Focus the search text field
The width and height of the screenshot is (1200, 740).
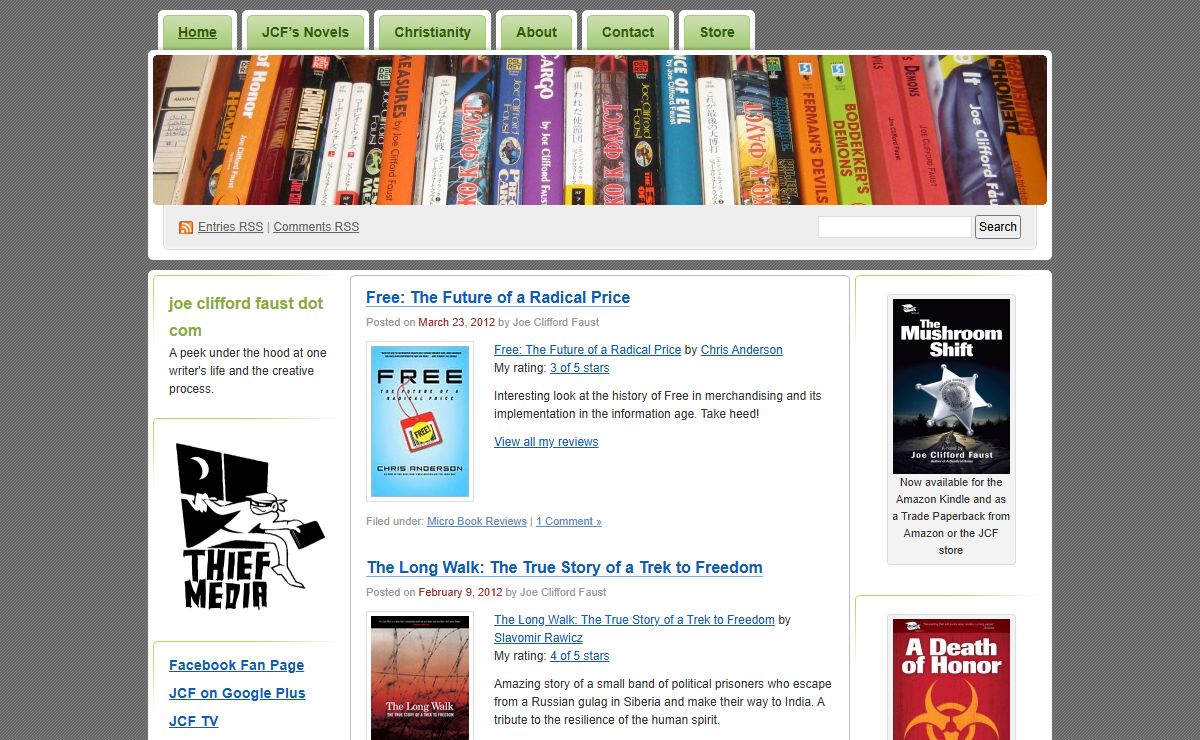tap(895, 227)
